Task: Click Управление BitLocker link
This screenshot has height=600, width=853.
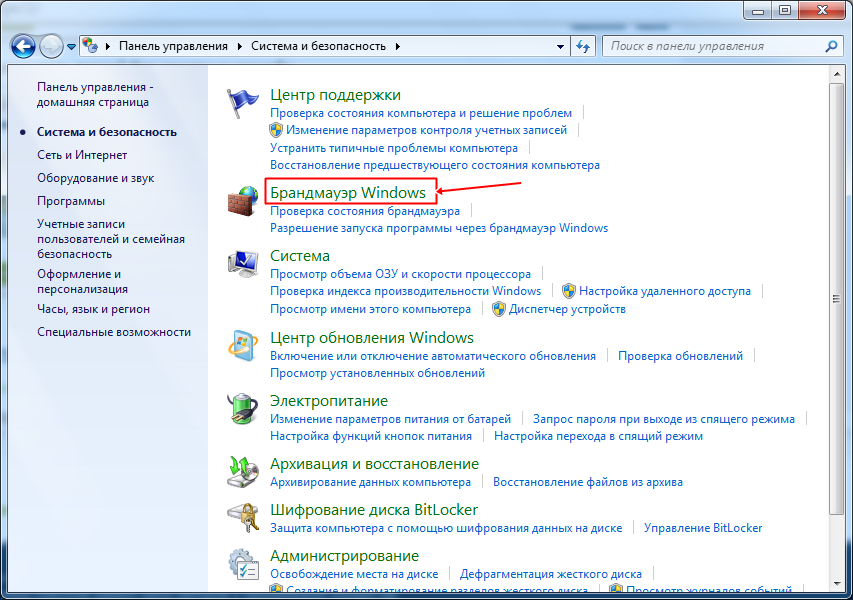Action: [x=703, y=528]
